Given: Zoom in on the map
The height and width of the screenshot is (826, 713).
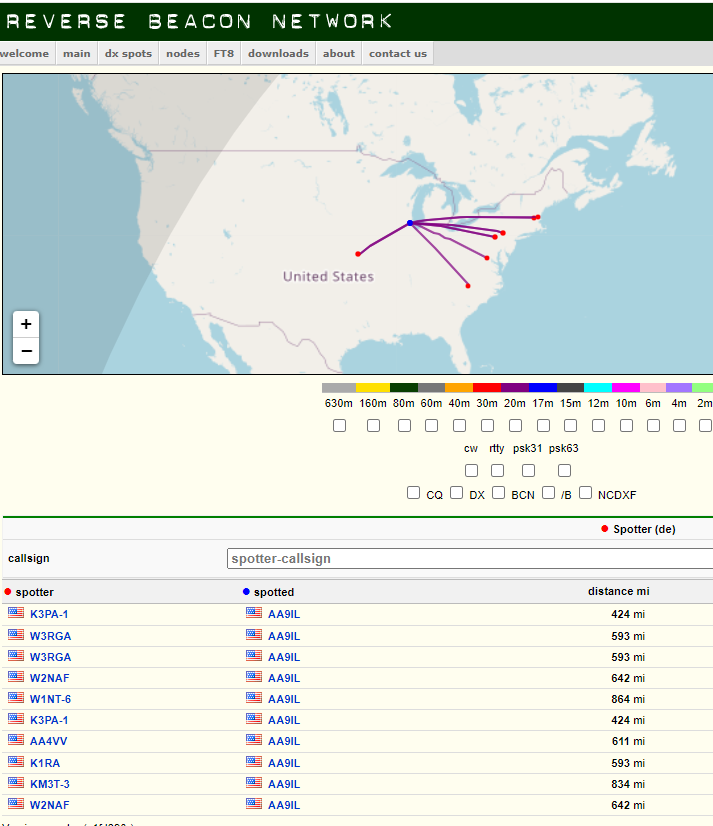Looking at the screenshot, I should [26, 324].
